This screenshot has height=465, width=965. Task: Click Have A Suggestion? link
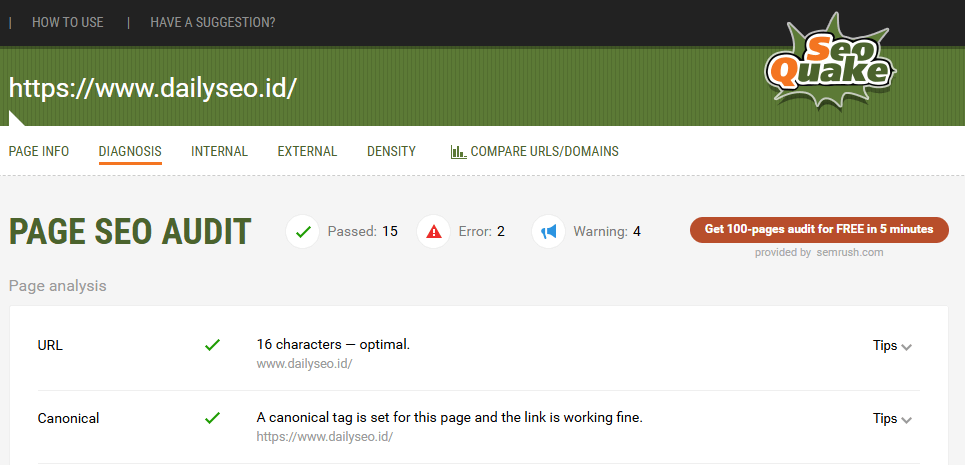pos(213,23)
